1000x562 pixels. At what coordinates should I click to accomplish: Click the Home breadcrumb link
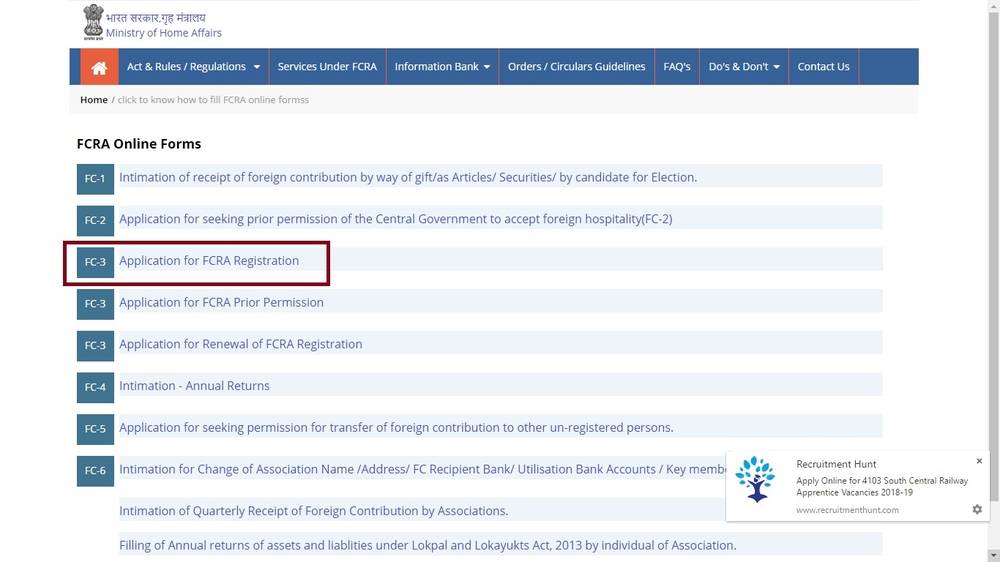coord(94,100)
